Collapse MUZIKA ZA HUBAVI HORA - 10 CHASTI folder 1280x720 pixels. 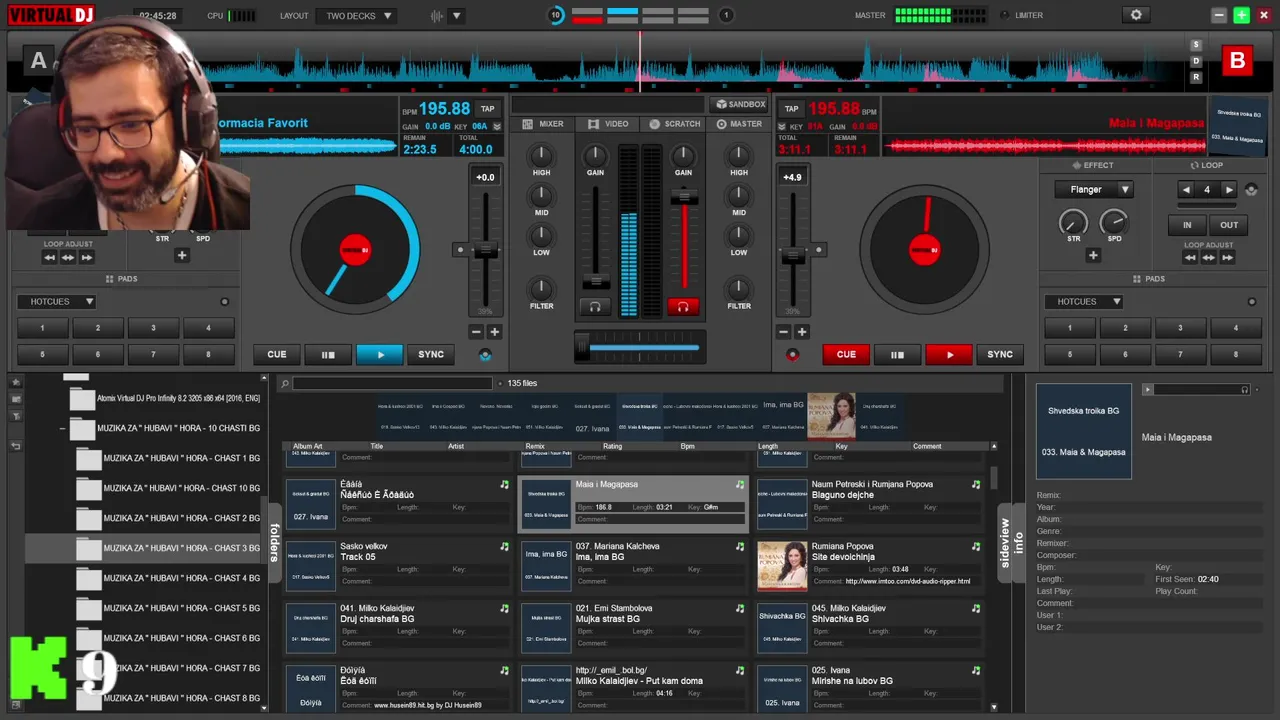tap(62, 428)
